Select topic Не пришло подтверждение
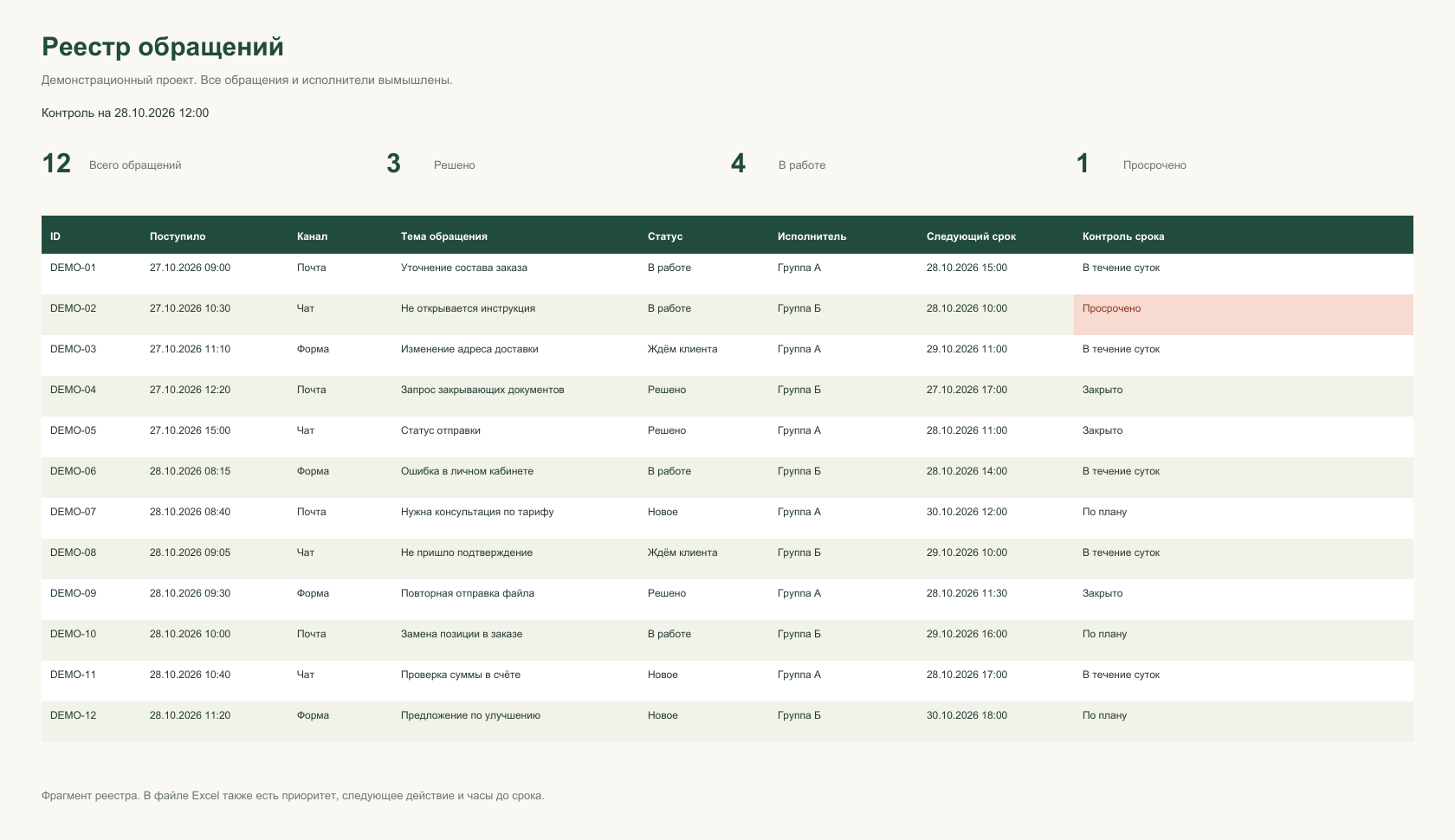The height and width of the screenshot is (840, 1455). 467,552
